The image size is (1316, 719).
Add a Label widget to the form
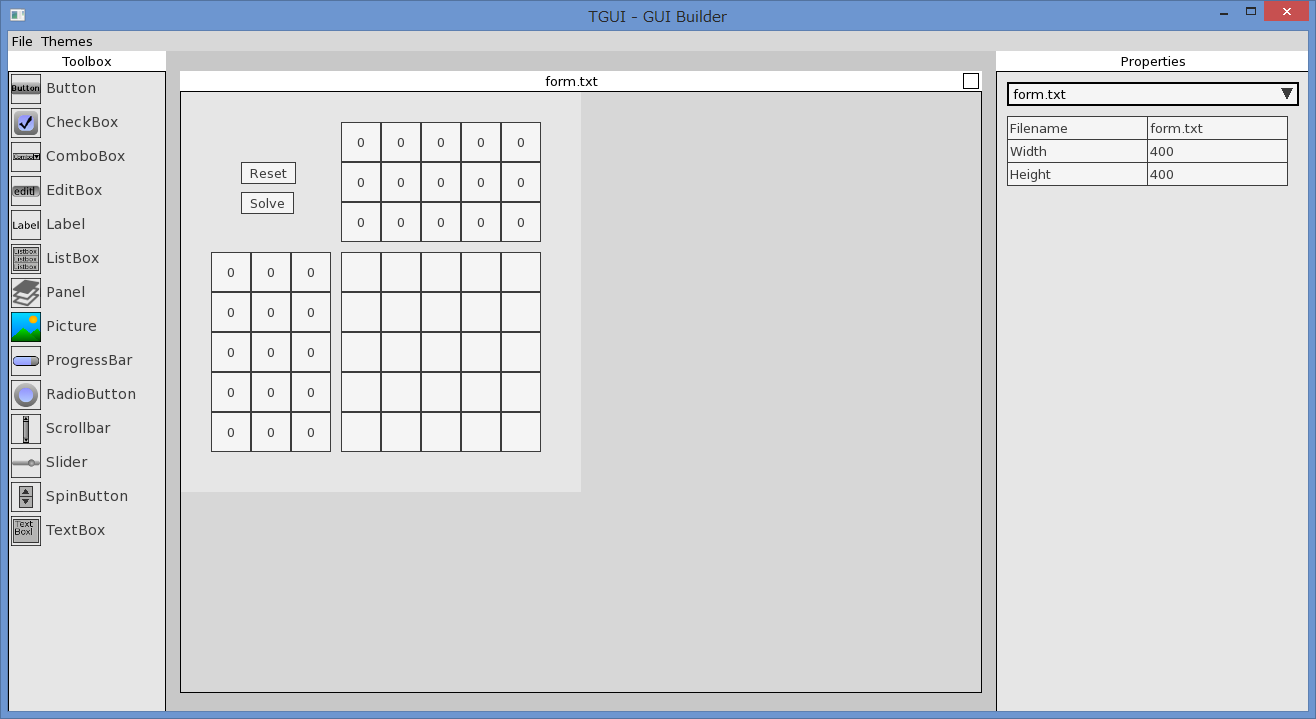(65, 224)
